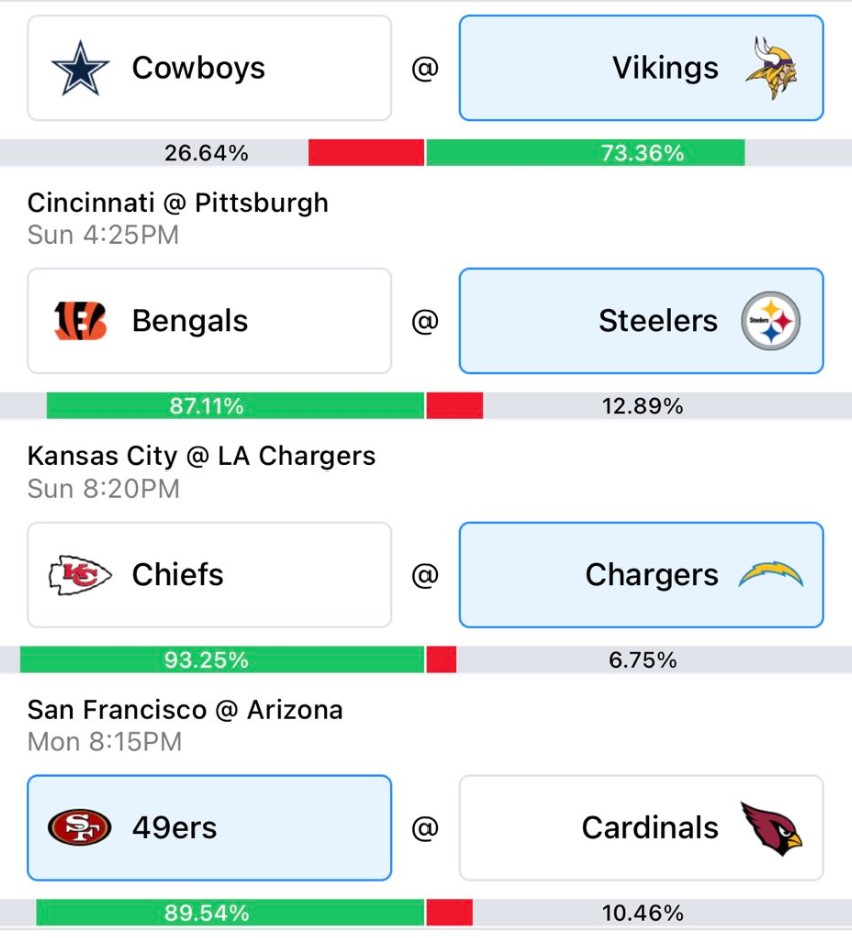
Task: Click the 87.11% Bengals pick bar
Action: pos(235,406)
